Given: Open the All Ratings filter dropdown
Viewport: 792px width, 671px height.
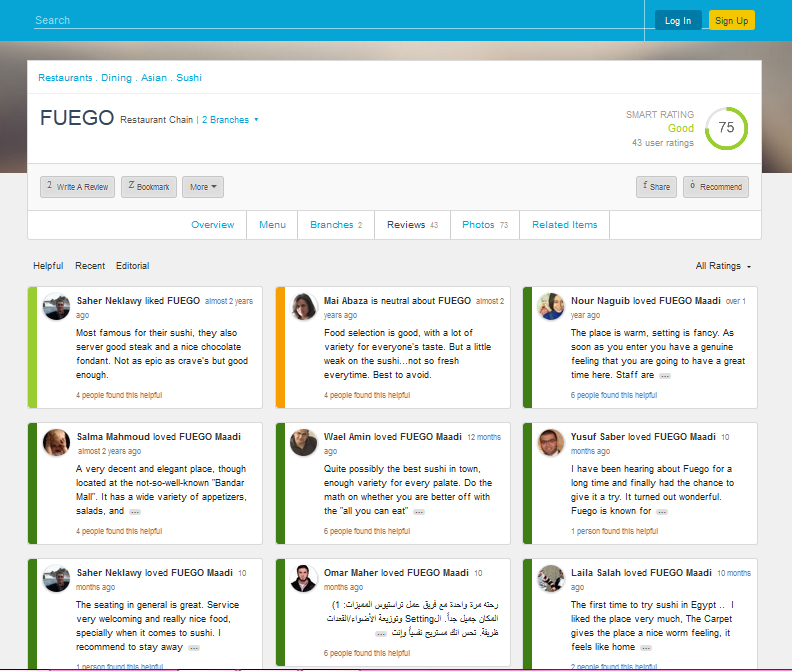Looking at the screenshot, I should (x=723, y=266).
